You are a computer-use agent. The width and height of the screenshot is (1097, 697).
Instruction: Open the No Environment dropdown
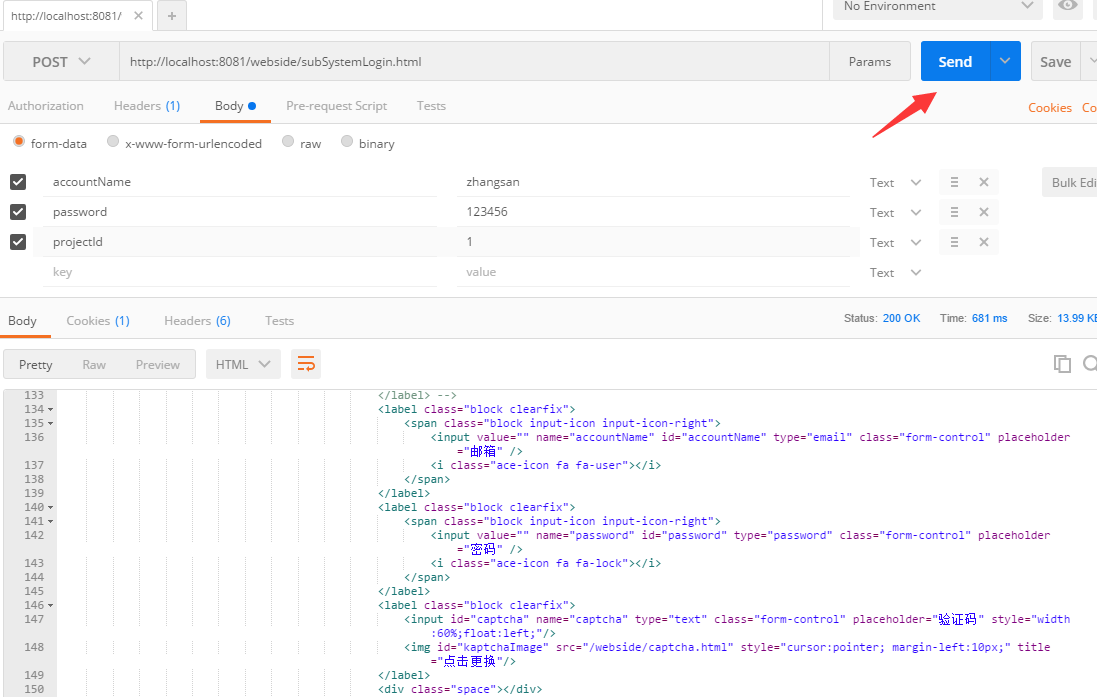[x=937, y=7]
